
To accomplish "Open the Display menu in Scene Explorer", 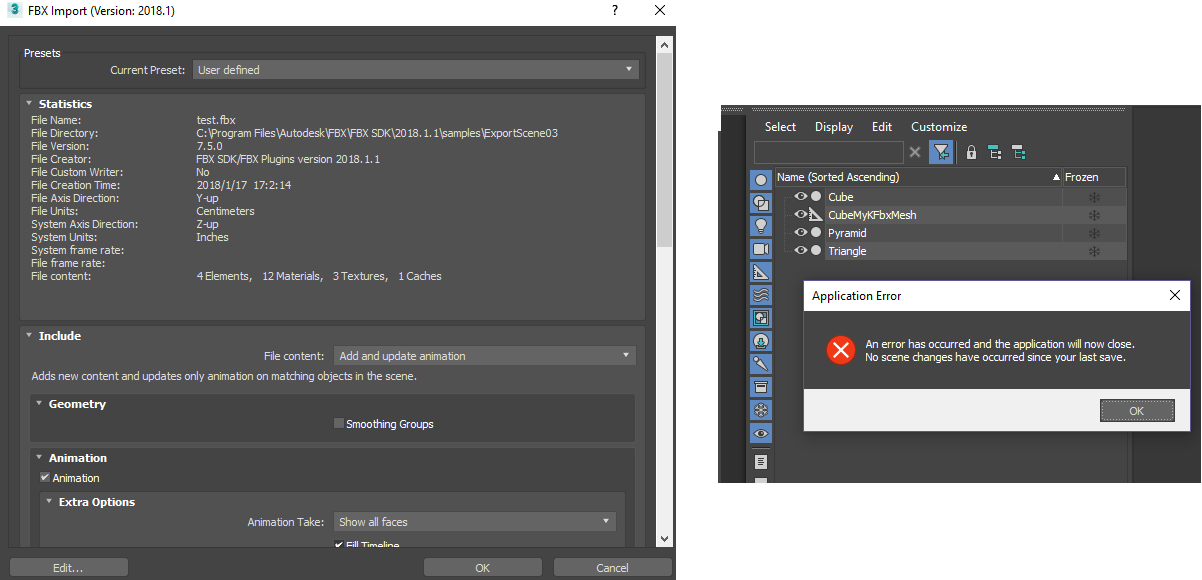I will coord(834,127).
